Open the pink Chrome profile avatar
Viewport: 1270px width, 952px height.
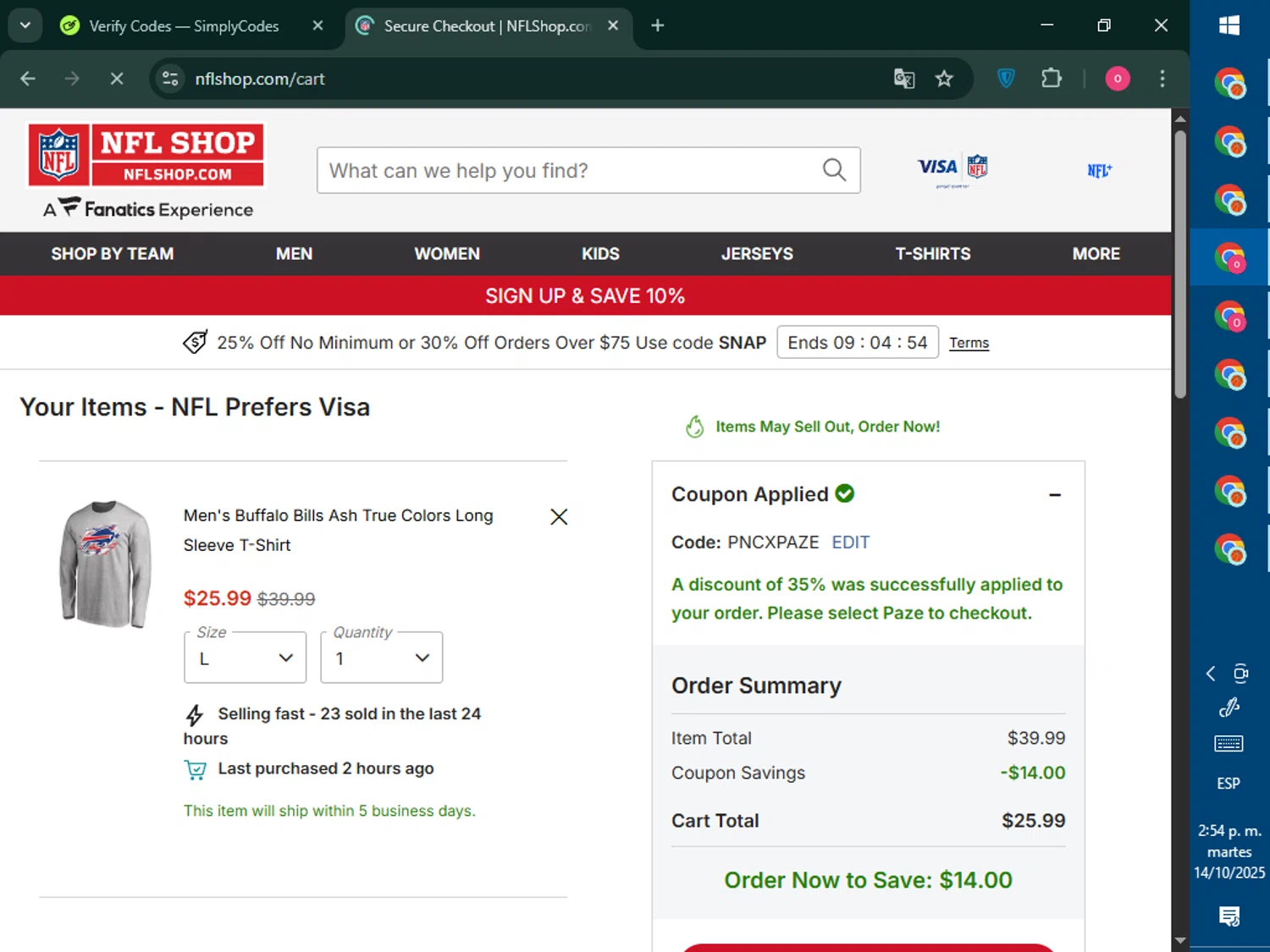[1118, 79]
